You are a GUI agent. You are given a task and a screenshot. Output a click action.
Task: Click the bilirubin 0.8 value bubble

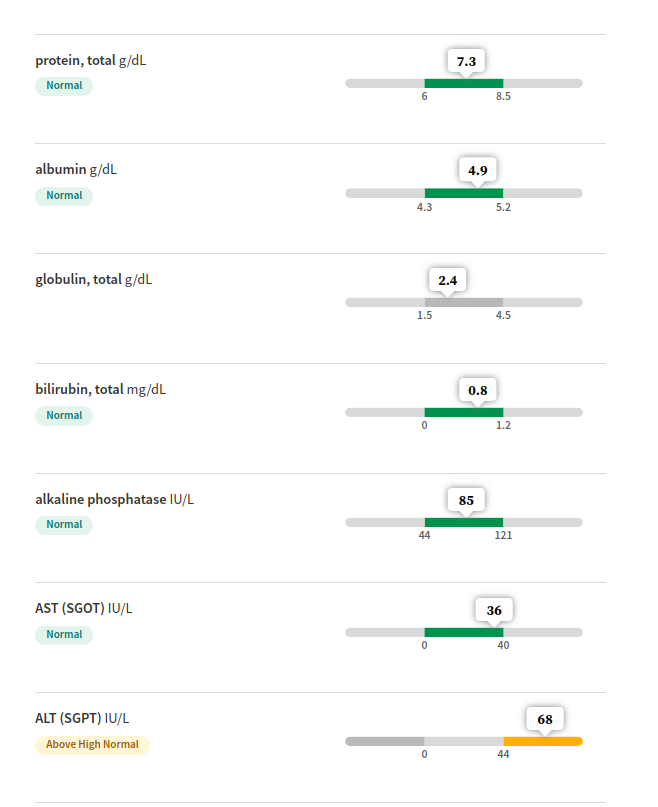pyautogui.click(x=477, y=391)
